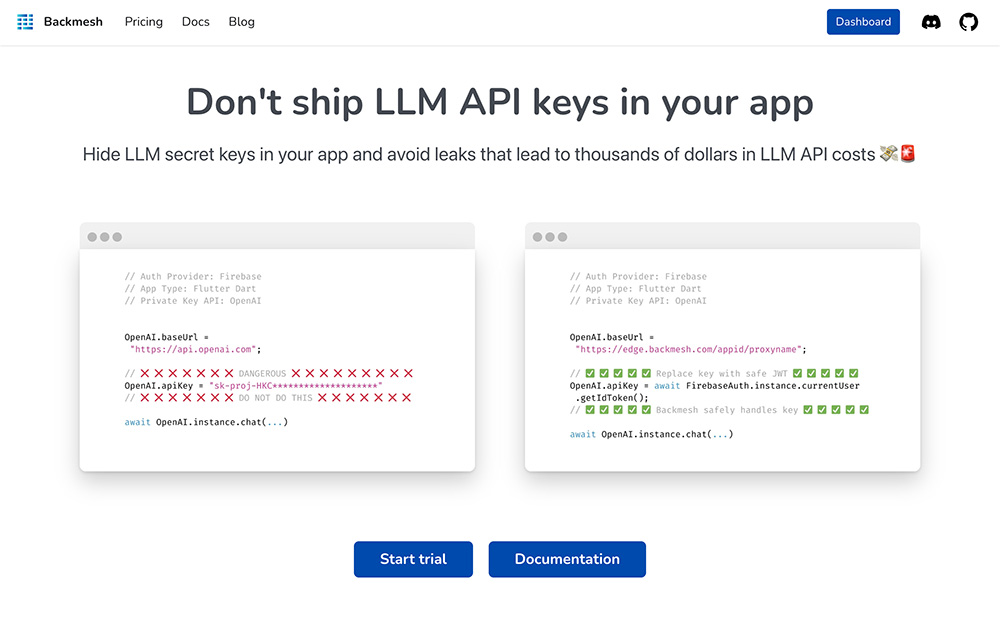Click the "https://edge.backmesh.com/appid/proxyname" string

point(688,349)
